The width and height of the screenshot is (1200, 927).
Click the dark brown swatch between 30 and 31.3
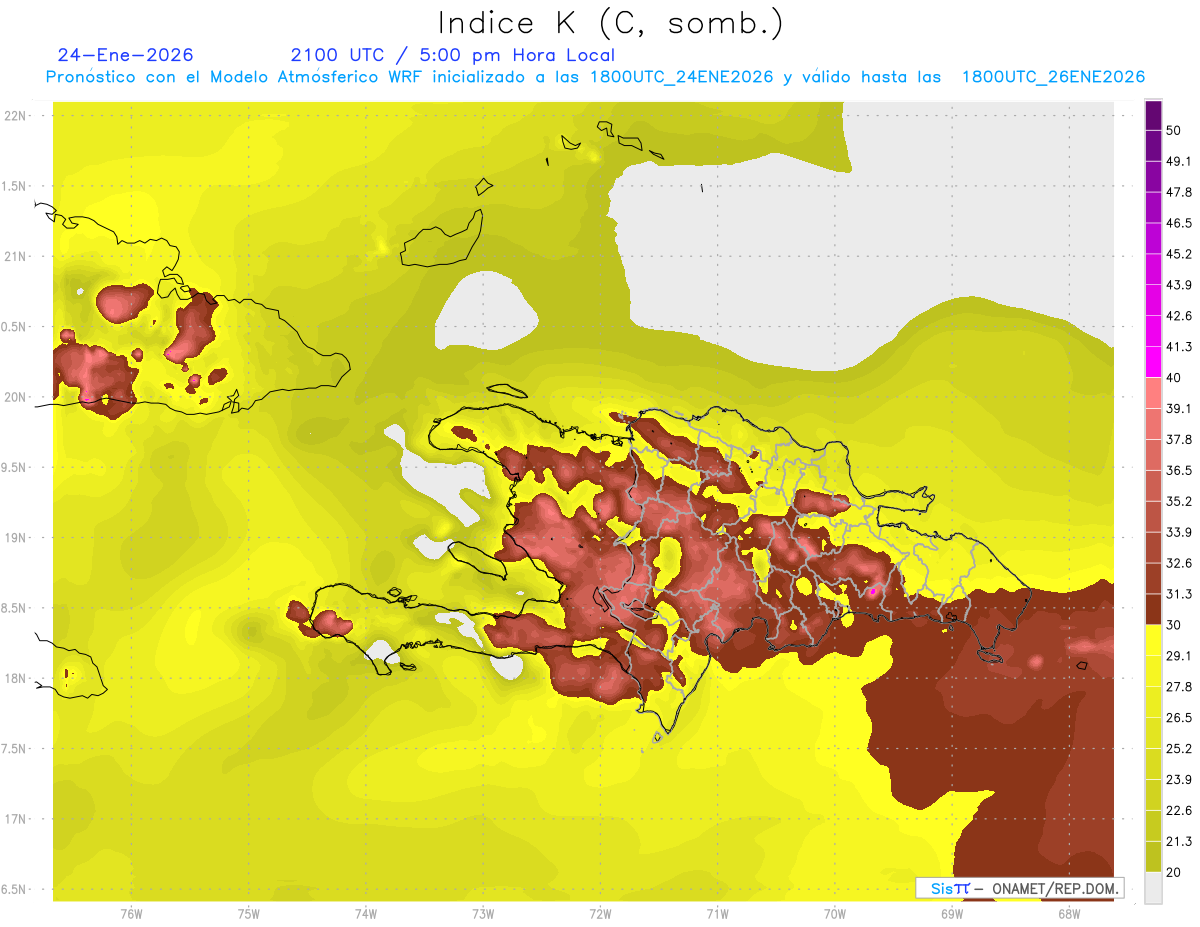click(x=1153, y=609)
